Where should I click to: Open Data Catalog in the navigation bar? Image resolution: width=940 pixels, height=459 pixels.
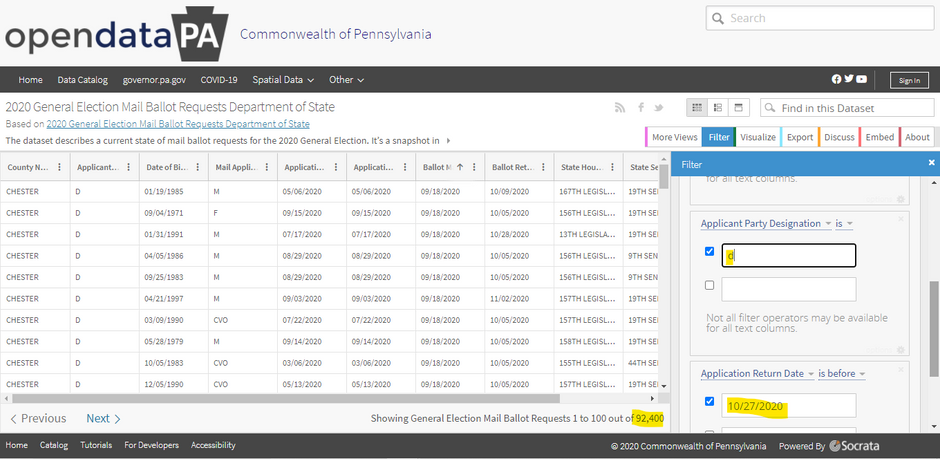click(83, 80)
